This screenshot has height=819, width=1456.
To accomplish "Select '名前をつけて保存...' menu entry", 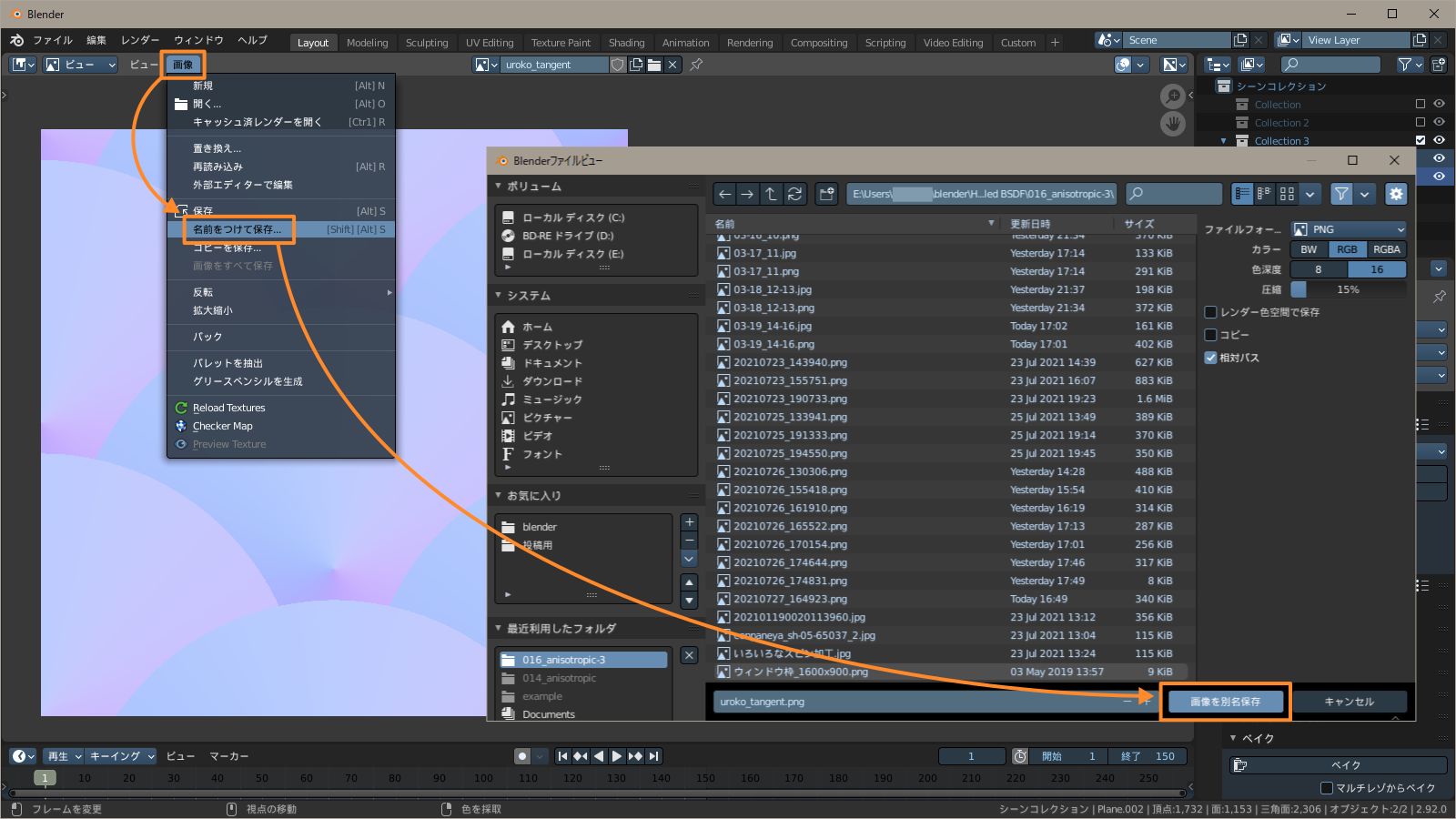I will [281, 229].
